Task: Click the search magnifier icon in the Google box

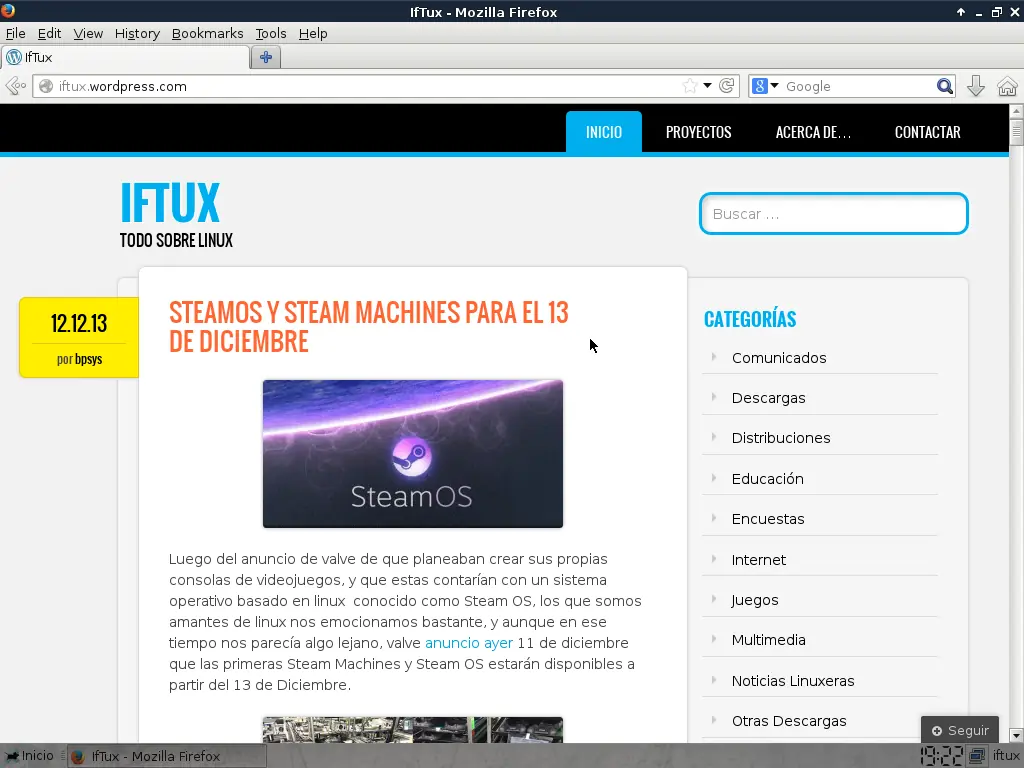Action: point(944,86)
